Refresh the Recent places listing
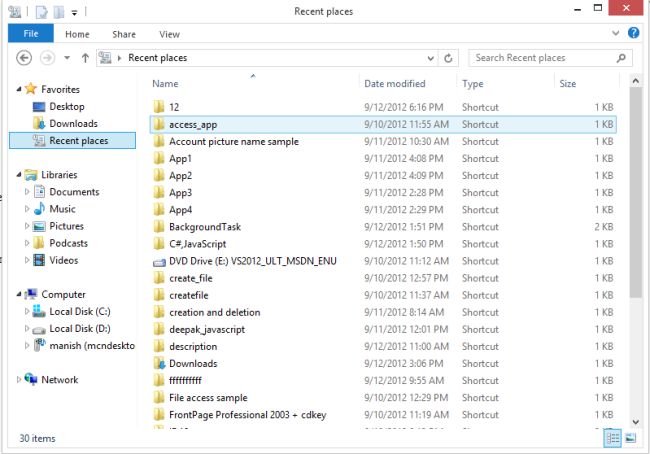This screenshot has height=454, width=650. 448,58
